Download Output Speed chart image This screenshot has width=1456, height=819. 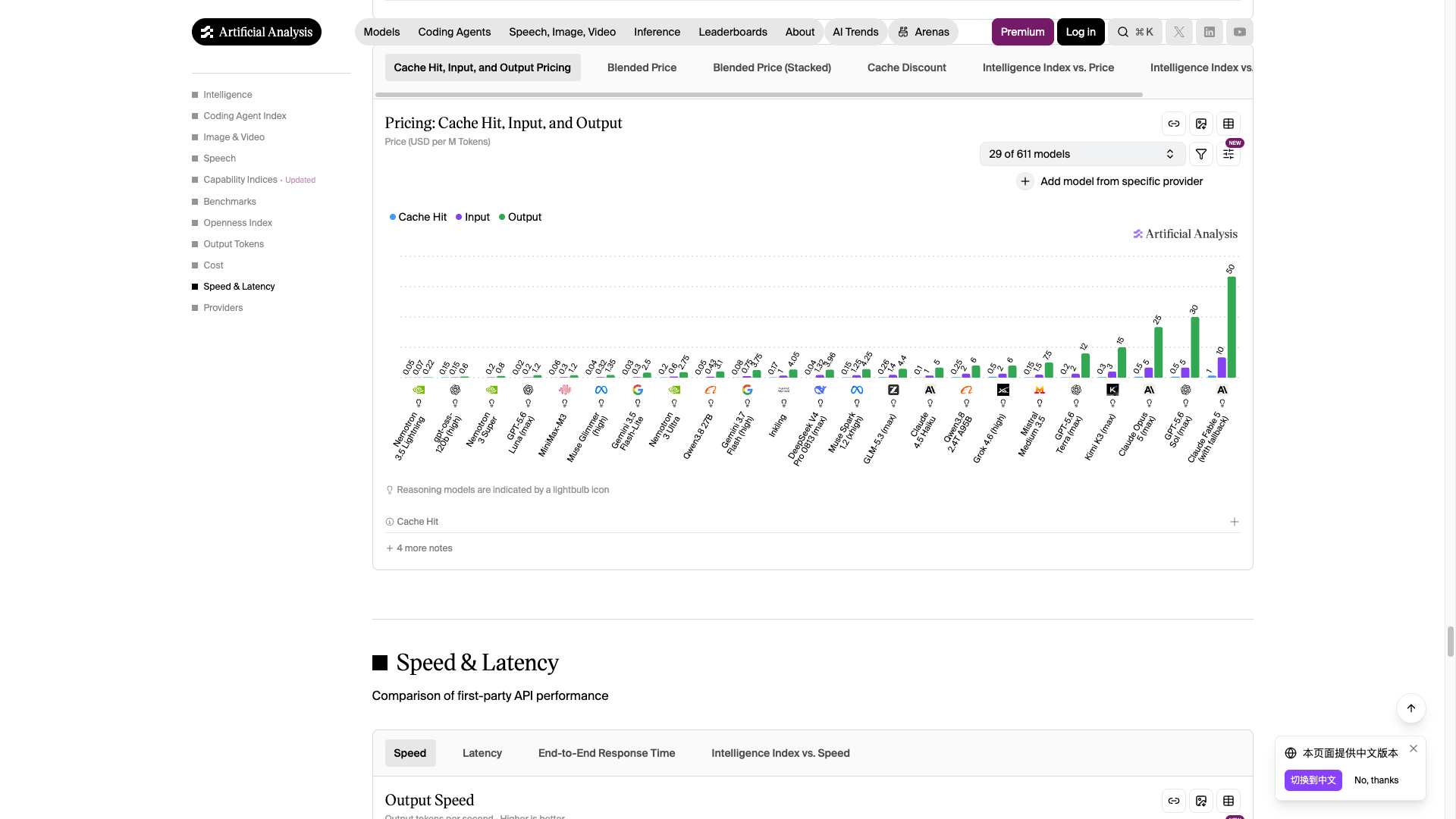(1200, 801)
